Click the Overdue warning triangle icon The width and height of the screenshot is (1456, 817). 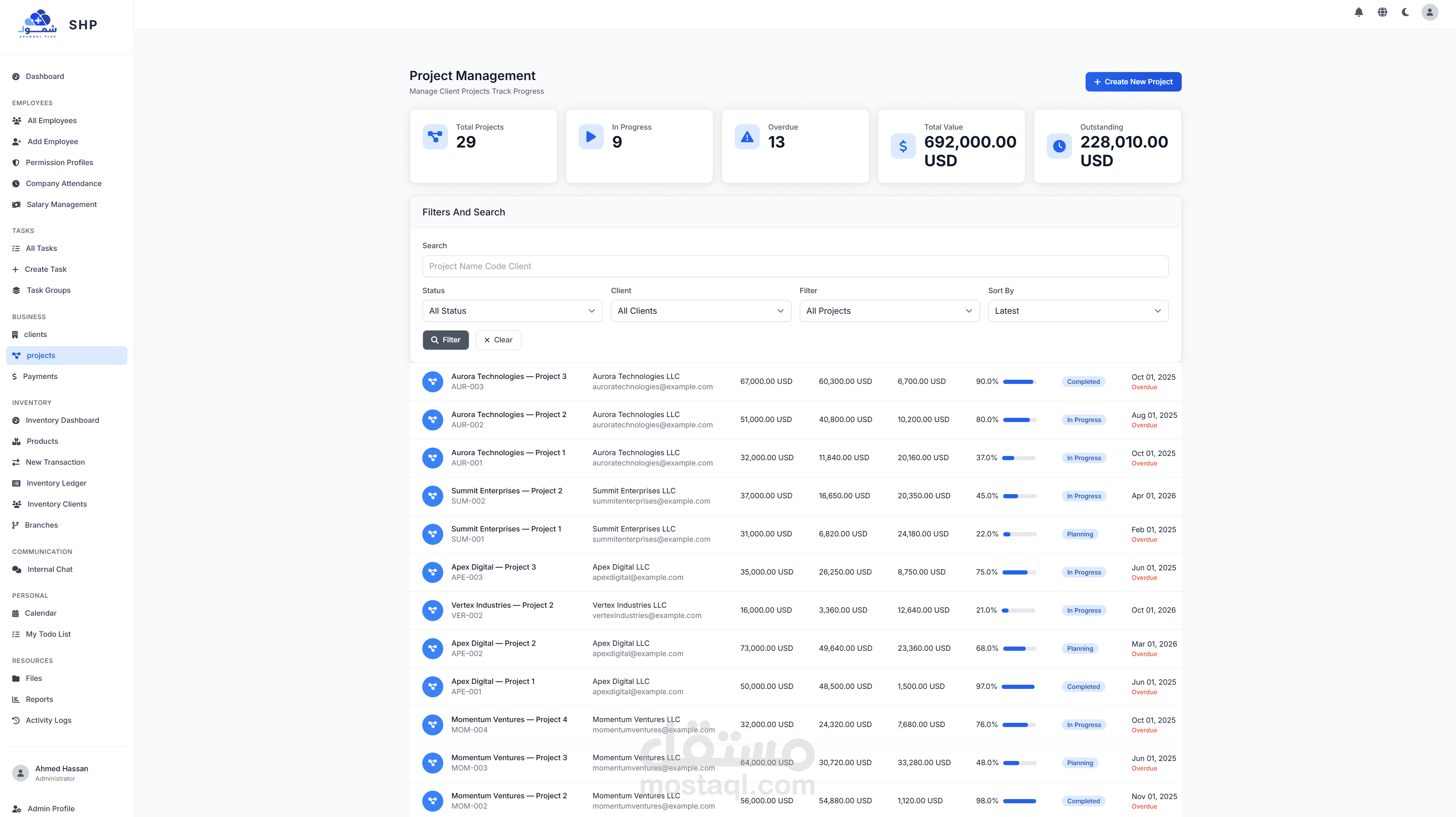pos(747,137)
